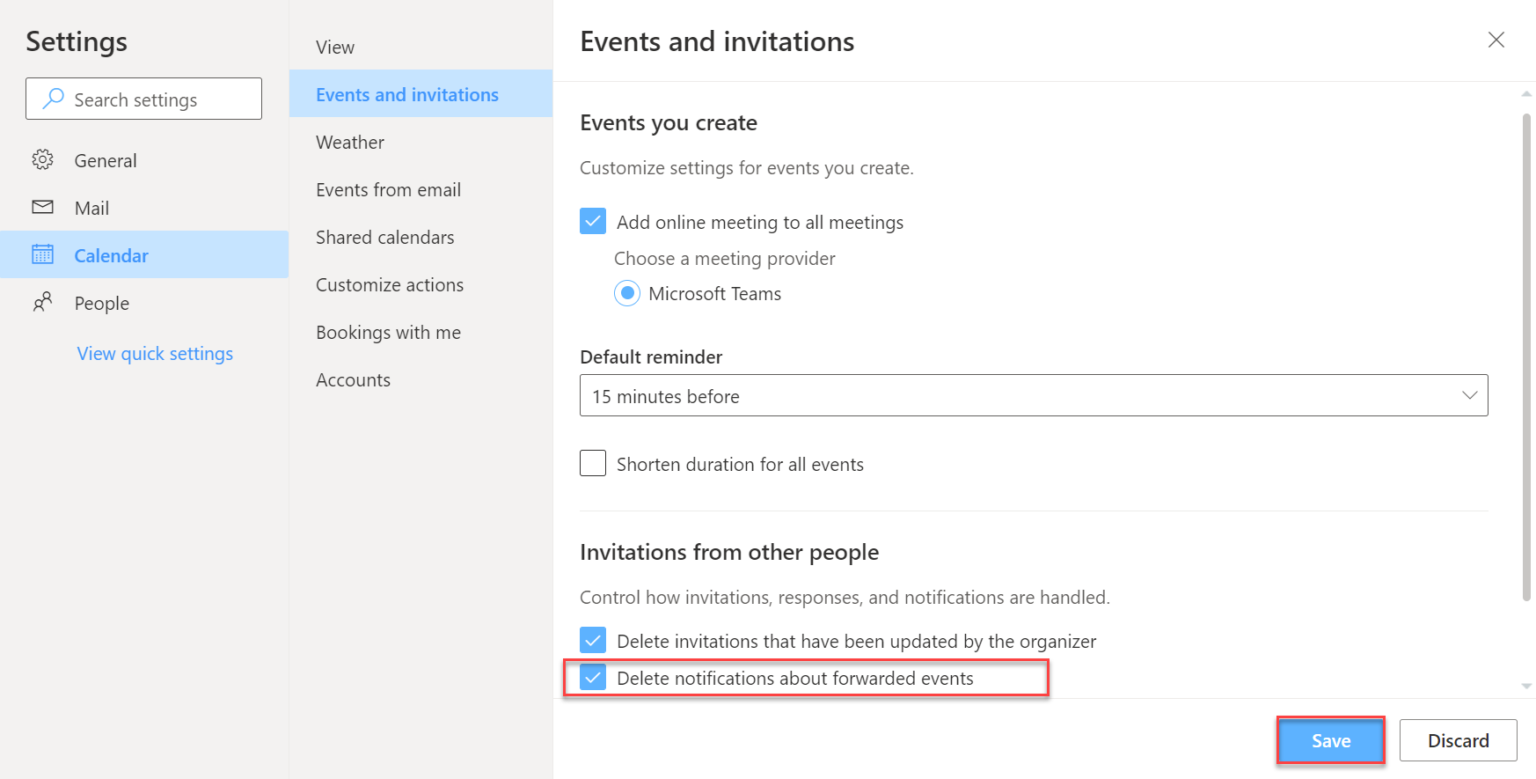The width and height of the screenshot is (1536, 779).
Task: Enable Shorten duration for all events
Action: (593, 464)
